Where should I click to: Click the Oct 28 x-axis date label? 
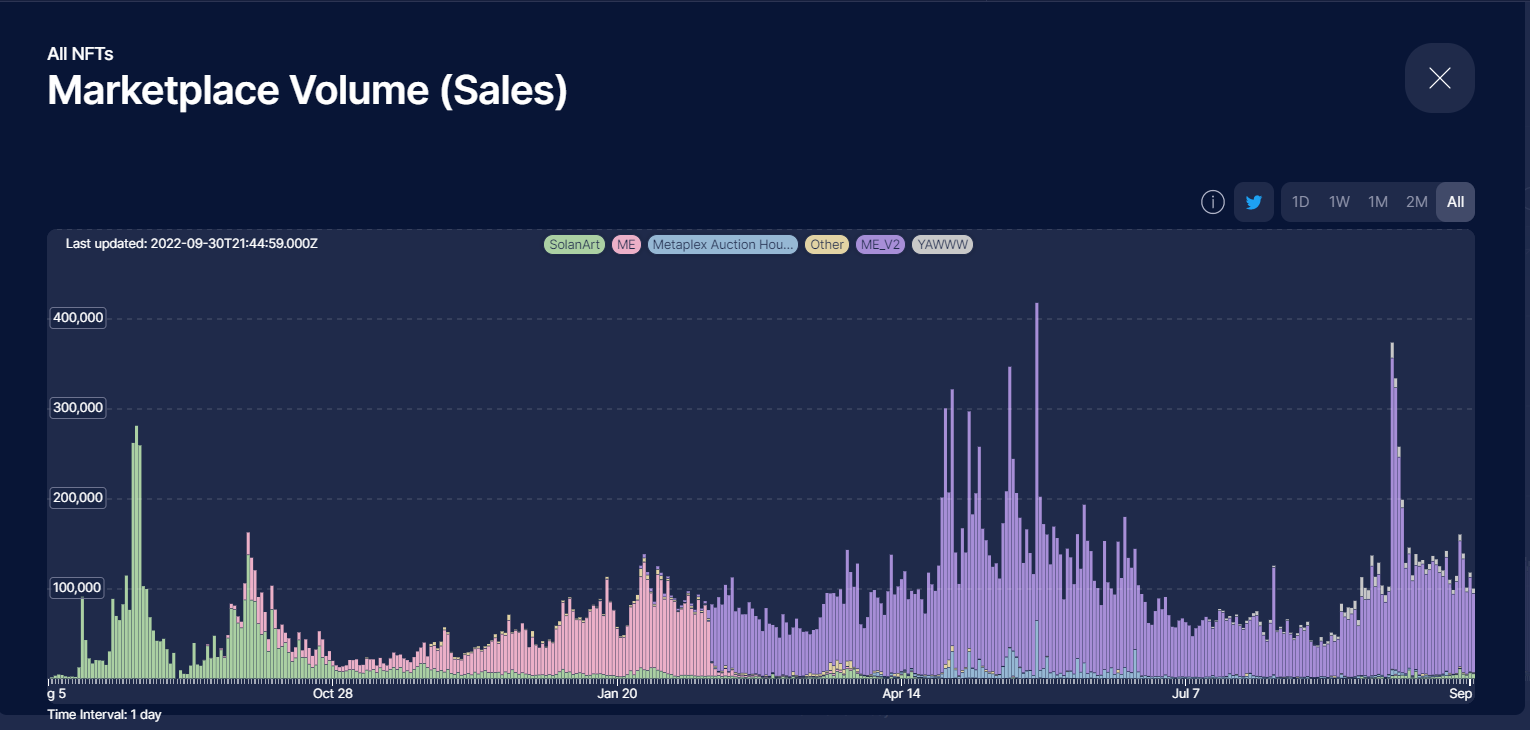click(x=333, y=693)
